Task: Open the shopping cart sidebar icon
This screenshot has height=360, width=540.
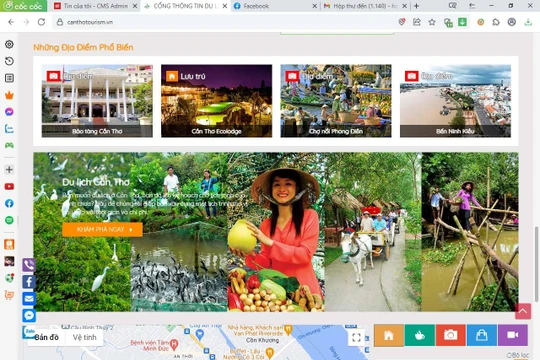Action: coord(9,295)
